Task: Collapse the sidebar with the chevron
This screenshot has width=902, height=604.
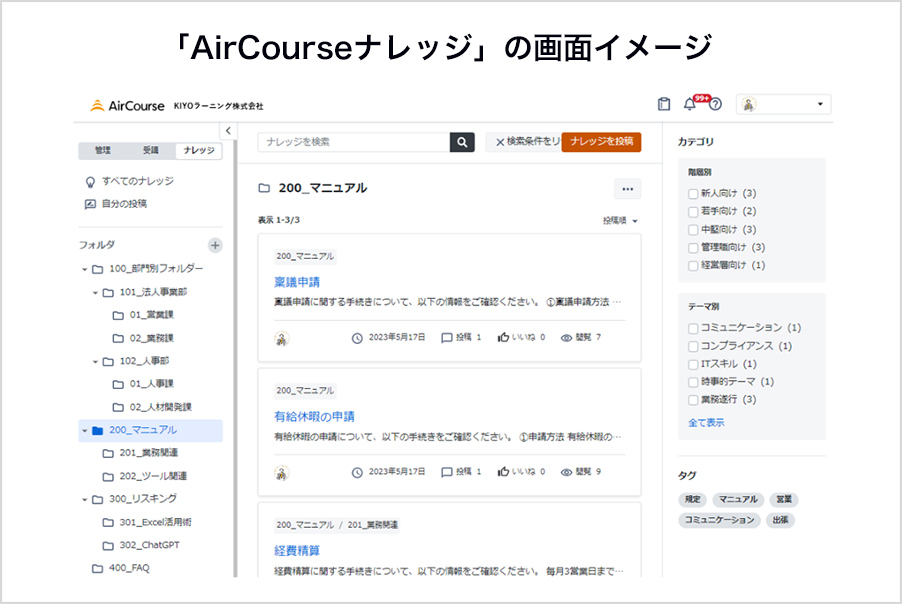Action: tap(228, 131)
